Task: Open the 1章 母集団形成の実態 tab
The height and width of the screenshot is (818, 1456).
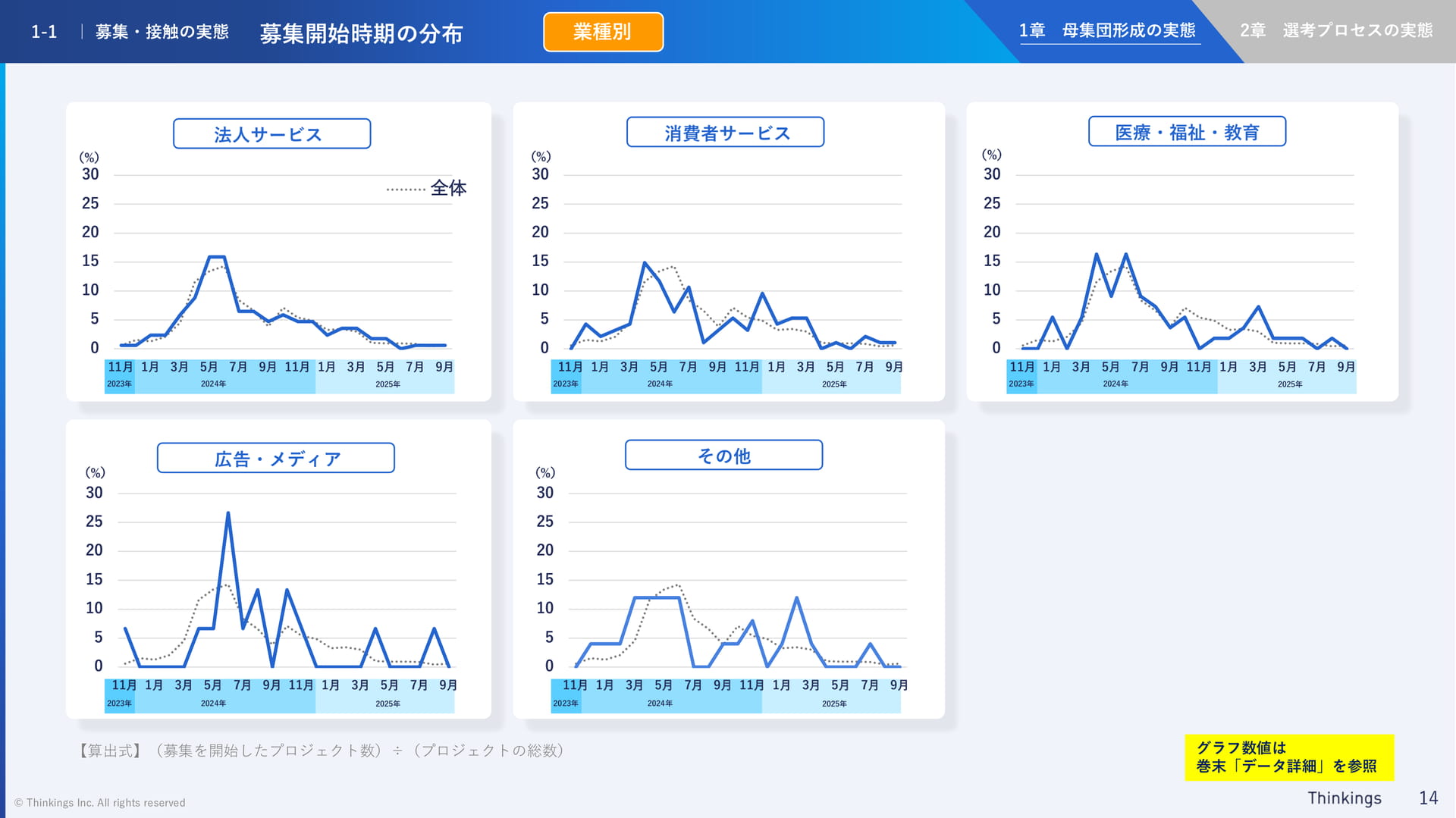Action: point(1106,30)
